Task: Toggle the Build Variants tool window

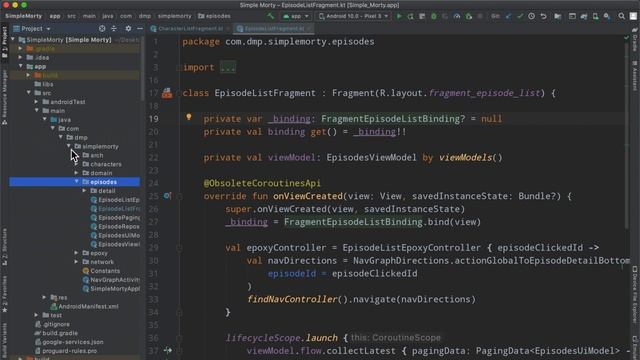Action: (x=4, y=341)
